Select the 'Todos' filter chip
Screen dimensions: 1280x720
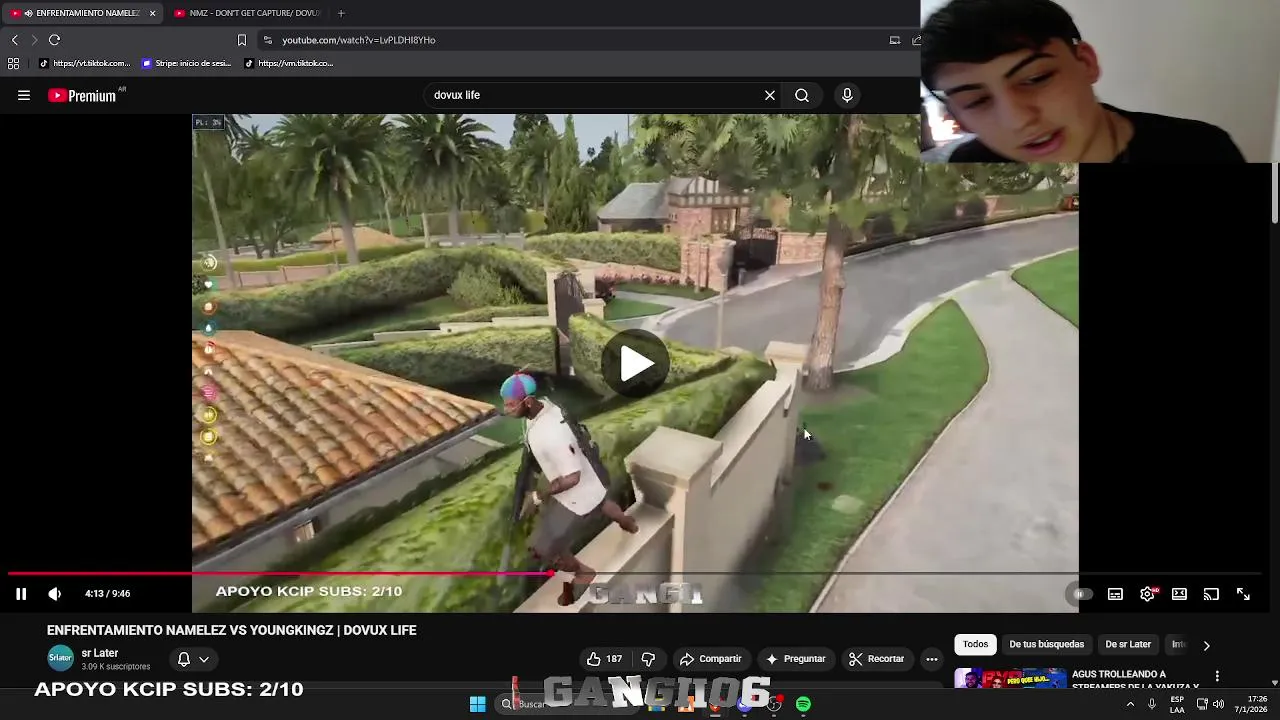[975, 644]
